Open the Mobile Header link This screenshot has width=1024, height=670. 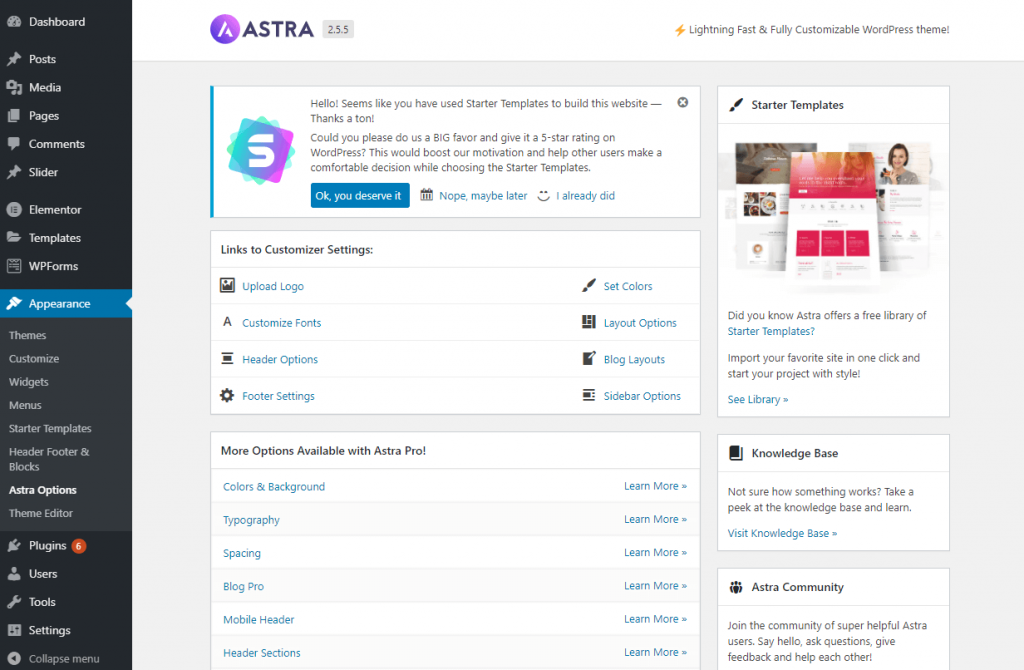click(259, 620)
